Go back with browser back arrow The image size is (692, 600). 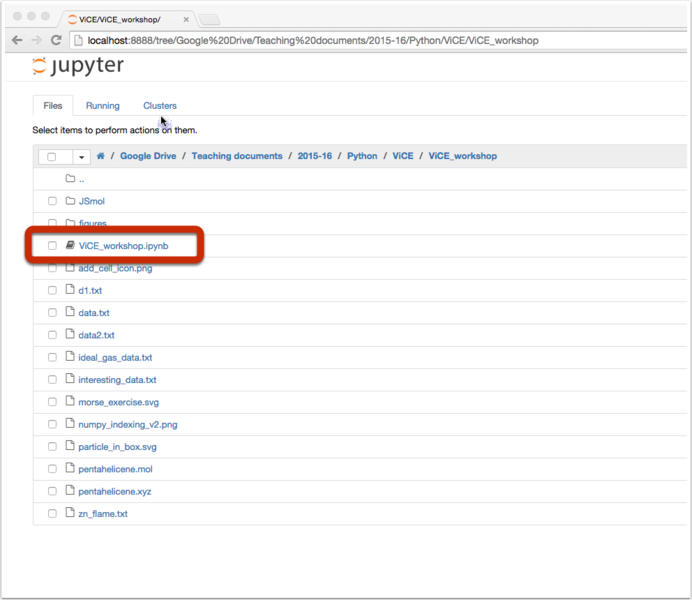pos(17,41)
